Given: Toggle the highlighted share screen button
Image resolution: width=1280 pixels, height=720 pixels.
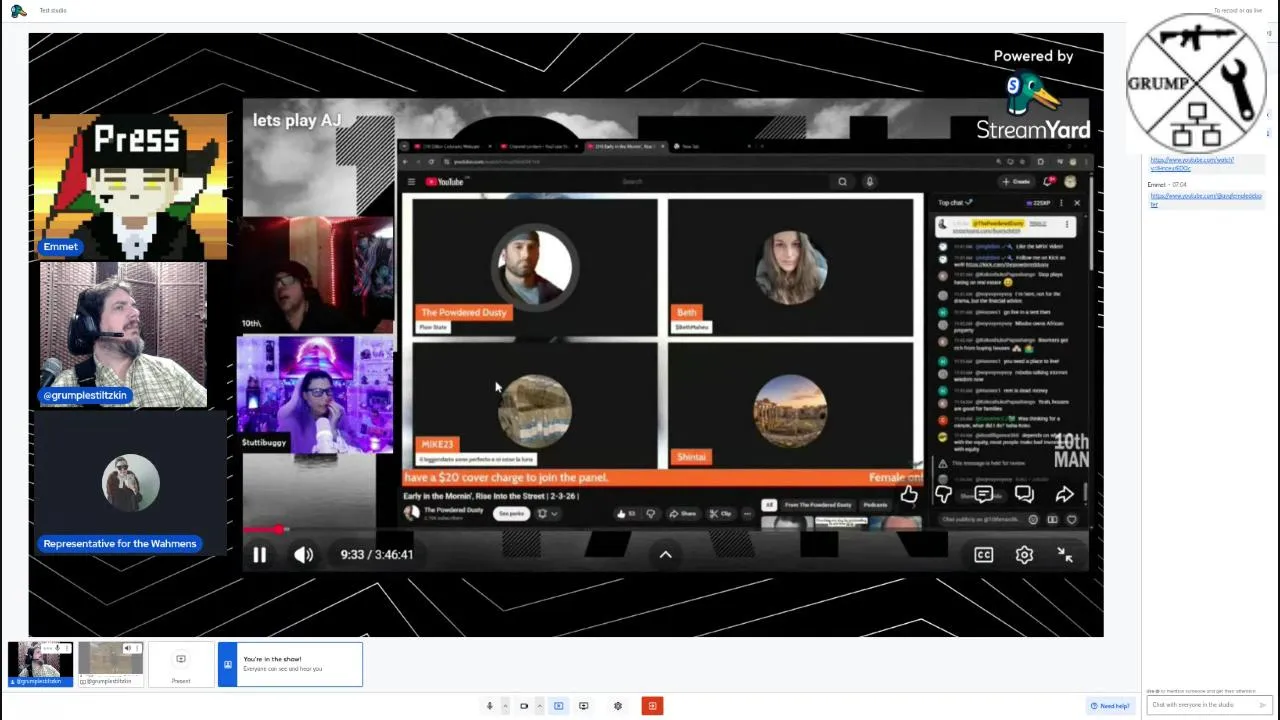Looking at the screenshot, I should tap(558, 706).
